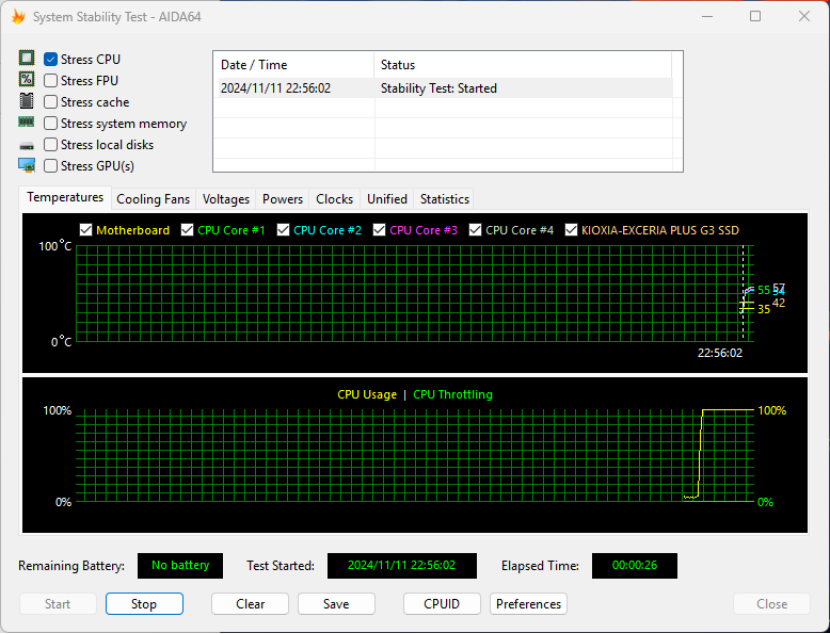Click the AIDA64 flame title bar icon
This screenshot has height=634, width=830.
coord(18,16)
